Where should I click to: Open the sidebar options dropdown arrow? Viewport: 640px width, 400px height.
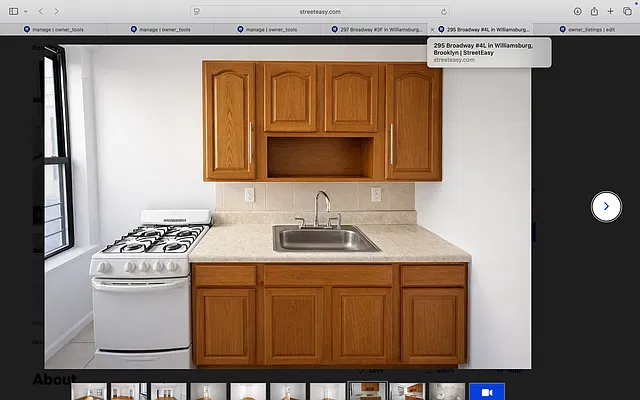pyautogui.click(x=26, y=11)
